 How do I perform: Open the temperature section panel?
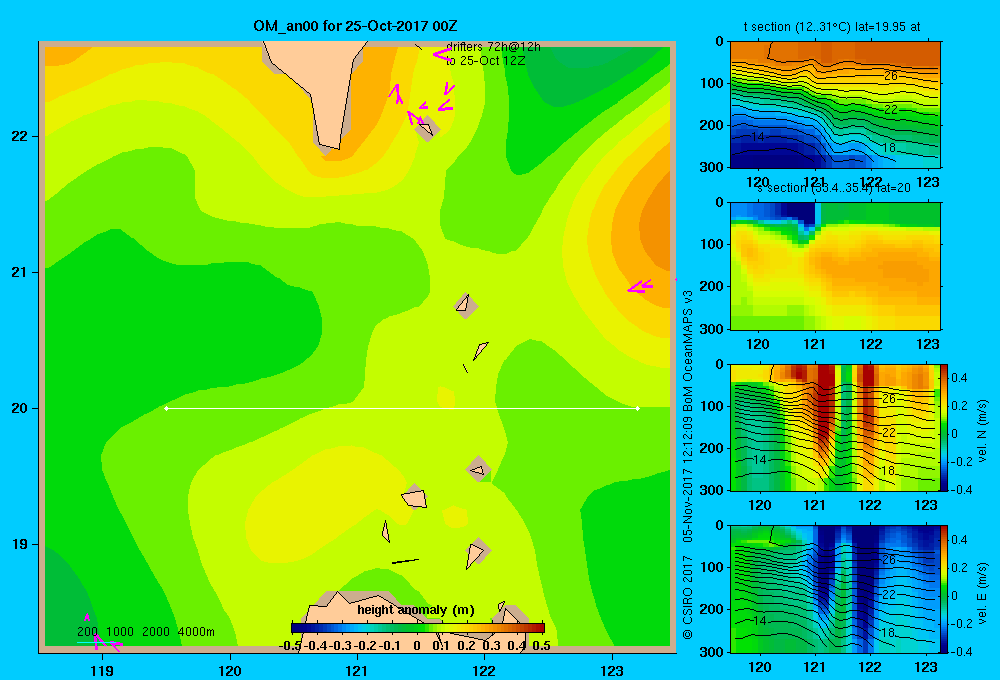pos(835,105)
